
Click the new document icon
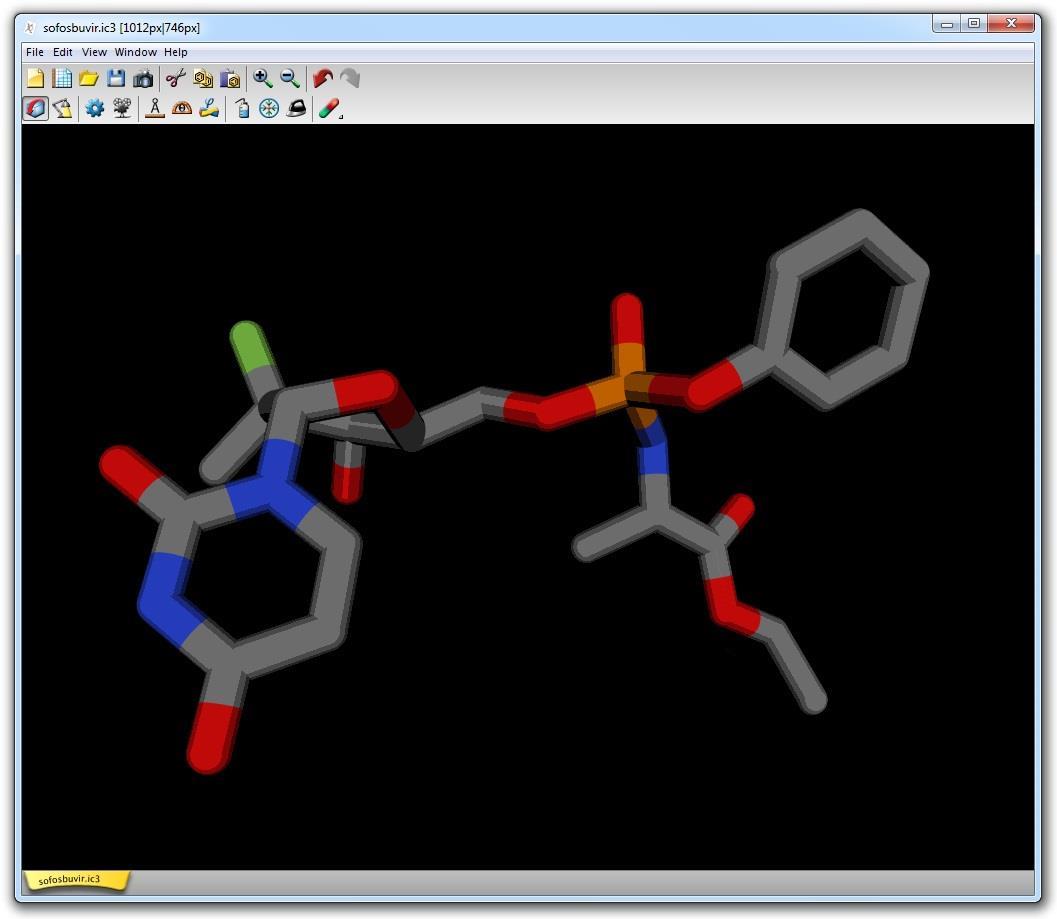click(x=35, y=79)
